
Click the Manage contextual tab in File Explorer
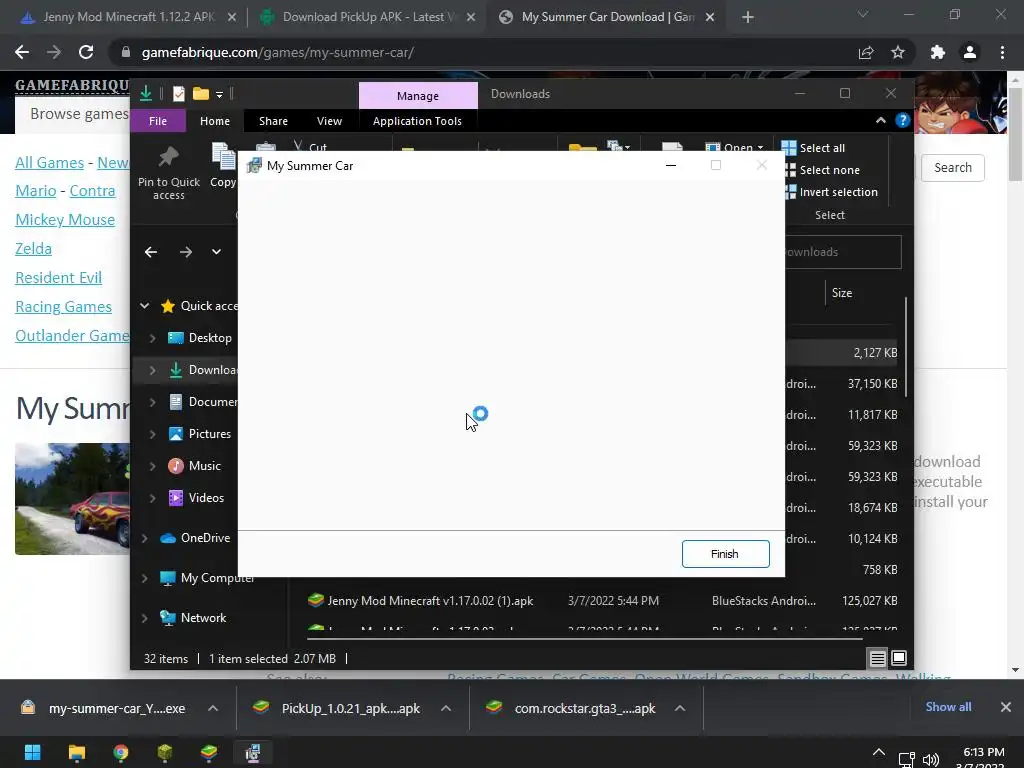click(x=418, y=95)
